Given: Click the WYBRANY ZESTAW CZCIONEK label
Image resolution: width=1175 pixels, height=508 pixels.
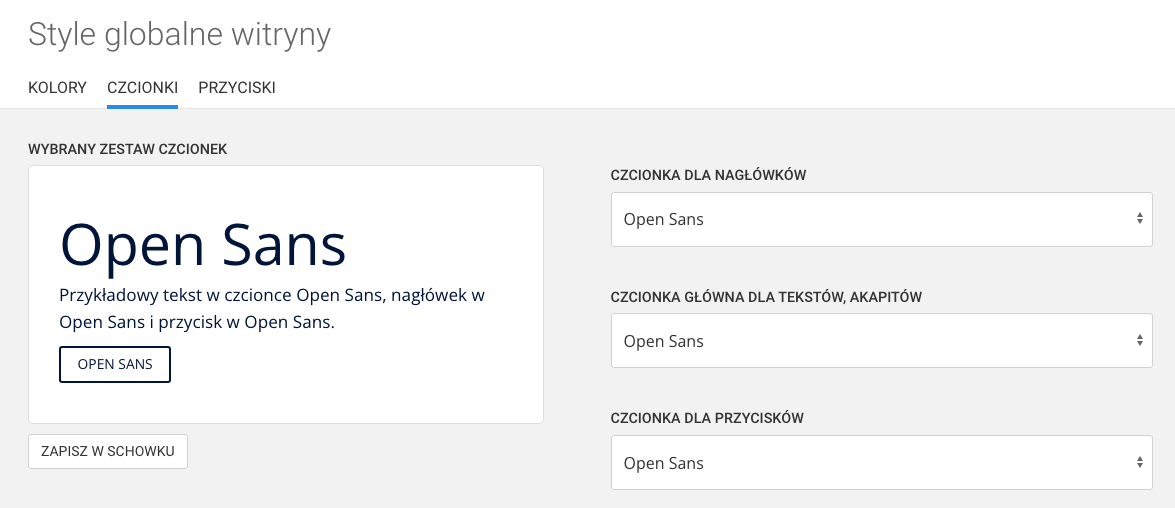Looking at the screenshot, I should pos(128,149).
